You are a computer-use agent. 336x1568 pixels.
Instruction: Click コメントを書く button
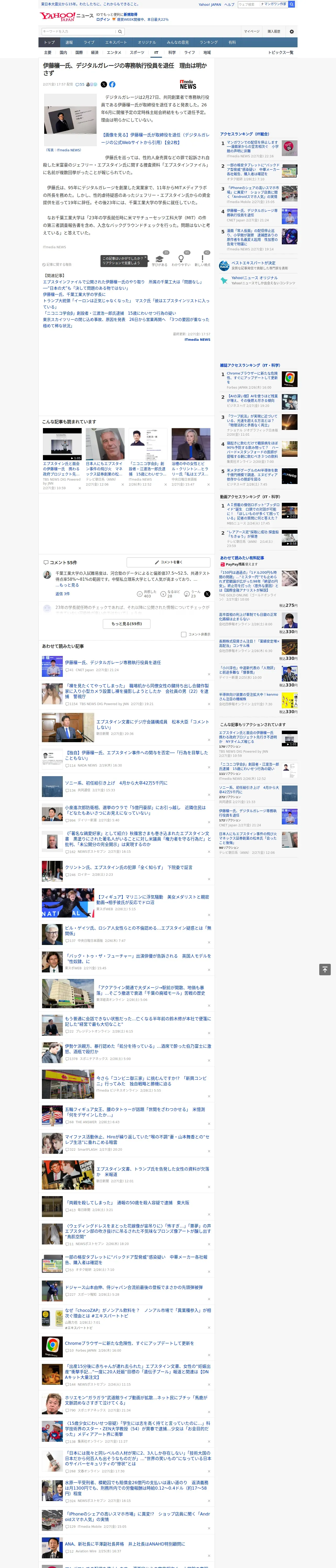tap(168, 562)
